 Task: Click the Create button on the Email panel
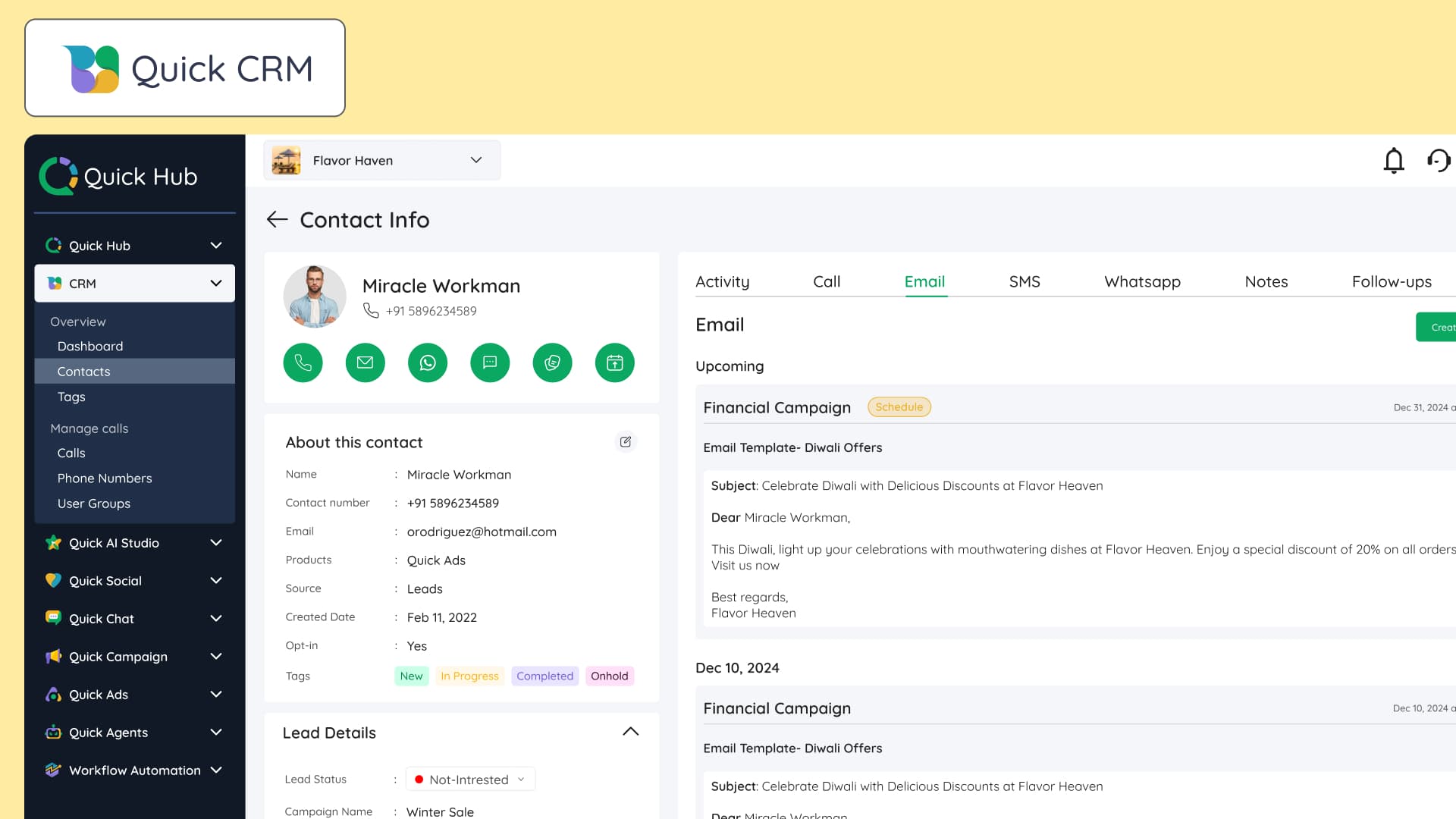[1440, 327]
